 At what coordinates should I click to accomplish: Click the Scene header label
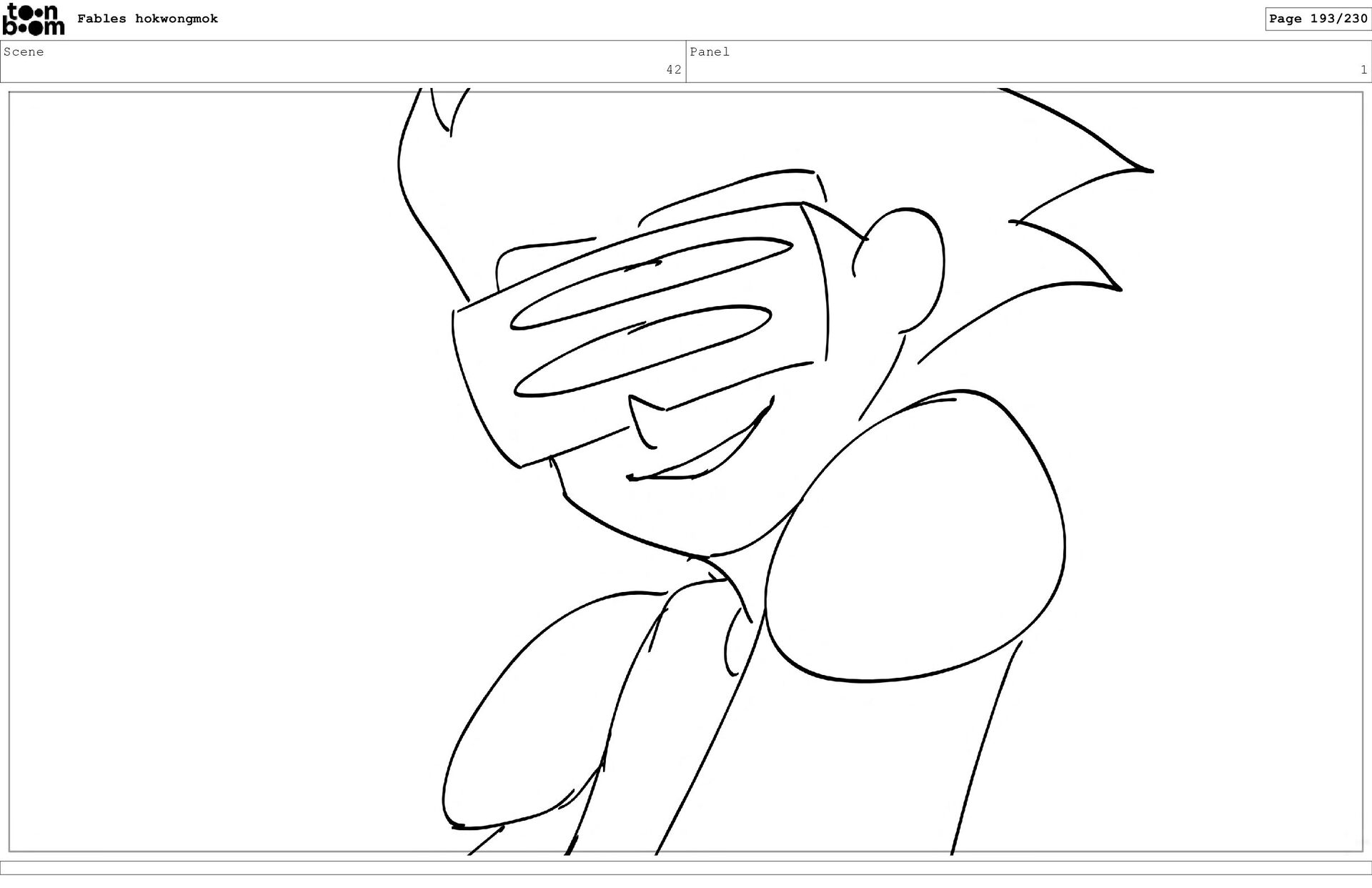(x=24, y=51)
